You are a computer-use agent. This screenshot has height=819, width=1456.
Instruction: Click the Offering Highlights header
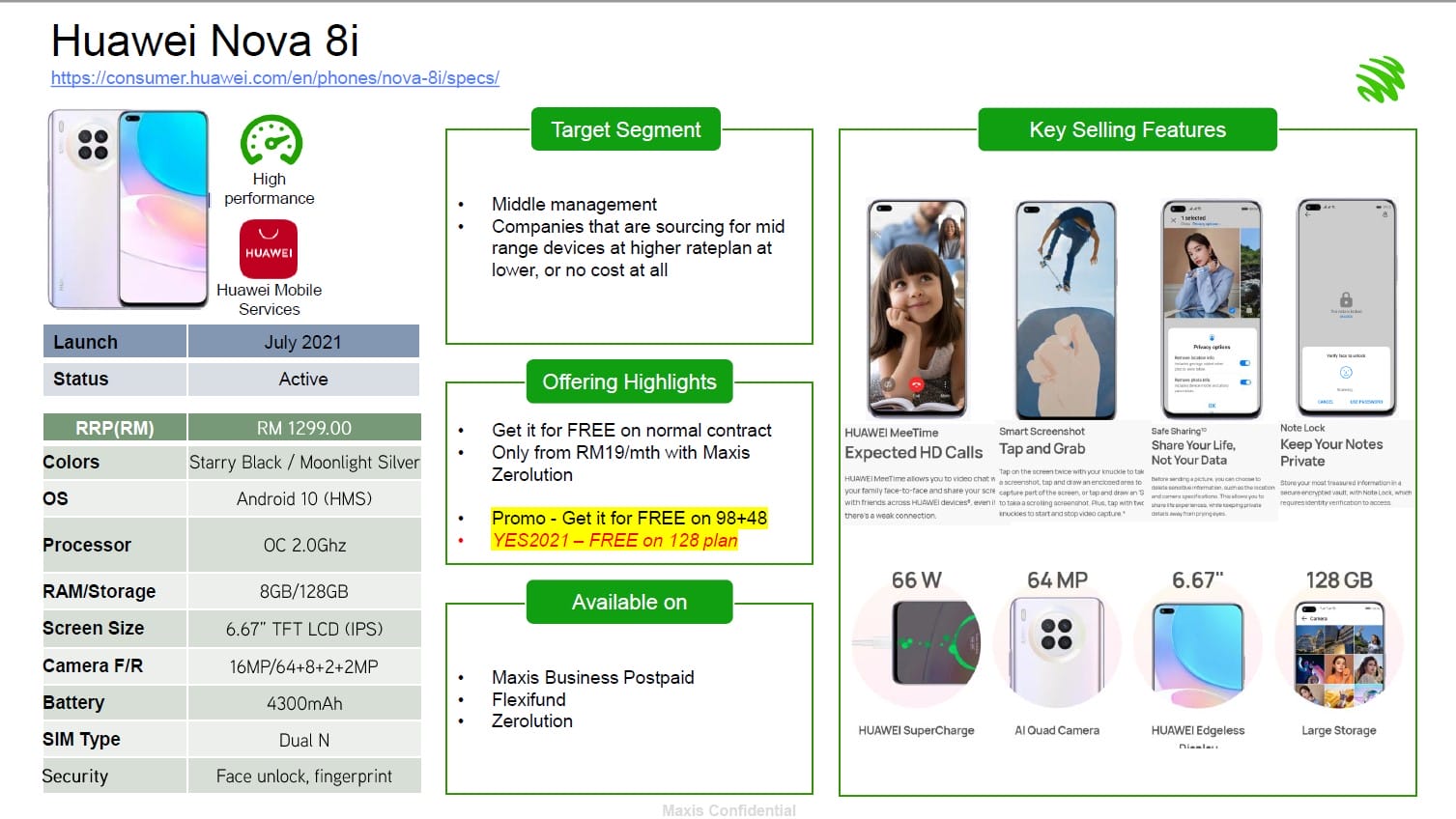pyautogui.click(x=629, y=381)
